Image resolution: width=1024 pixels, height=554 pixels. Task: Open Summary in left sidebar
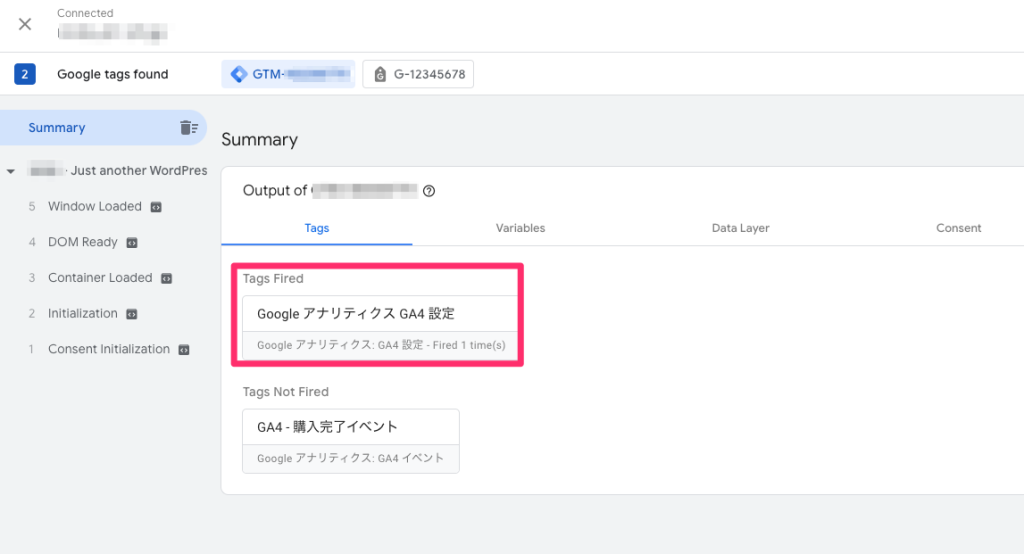click(103, 127)
